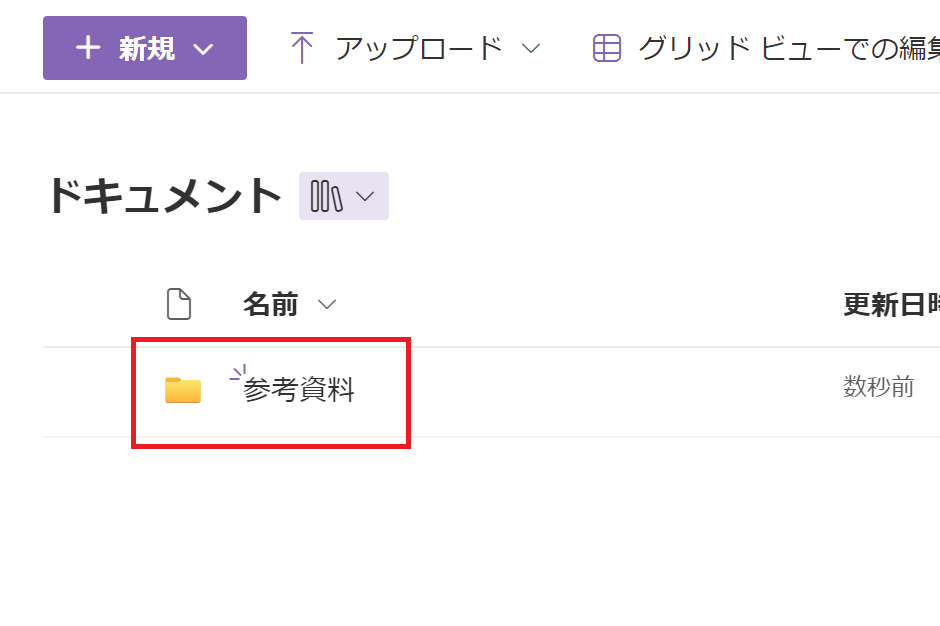Click the plus icon on the 新規 button
Viewport: 940px width, 626px height.
pyautogui.click(x=88, y=48)
